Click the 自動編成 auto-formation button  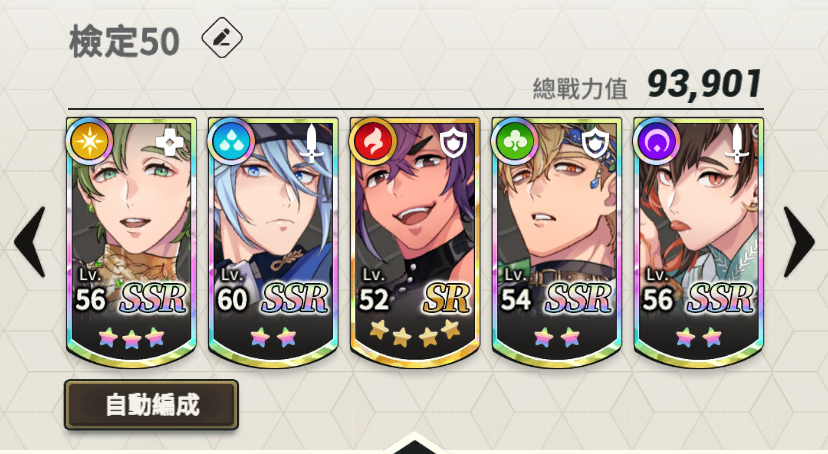pos(152,405)
